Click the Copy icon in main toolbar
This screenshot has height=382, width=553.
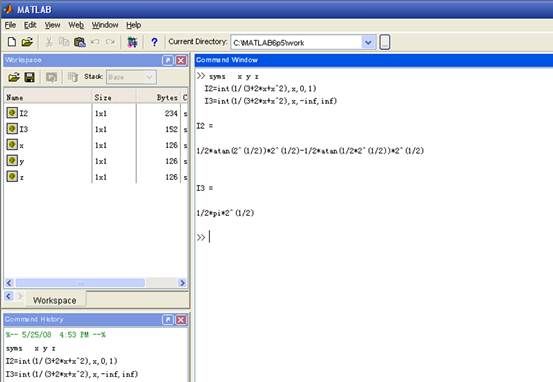pyautogui.click(x=64, y=42)
